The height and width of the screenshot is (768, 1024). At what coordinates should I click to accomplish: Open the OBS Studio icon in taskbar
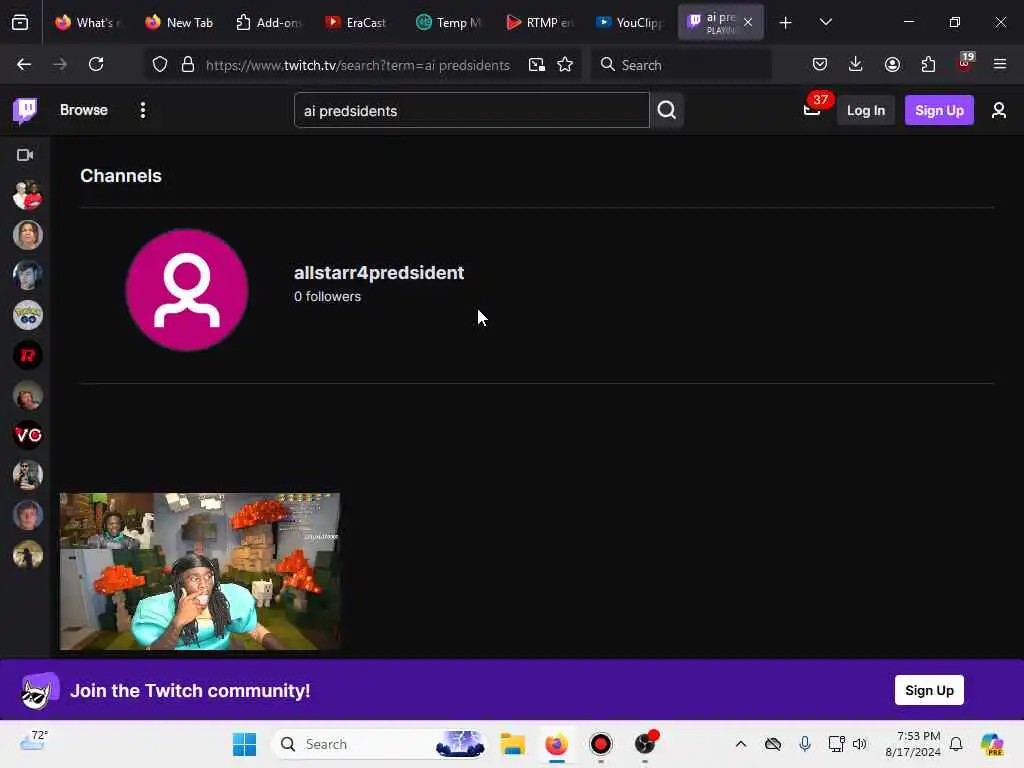click(645, 744)
